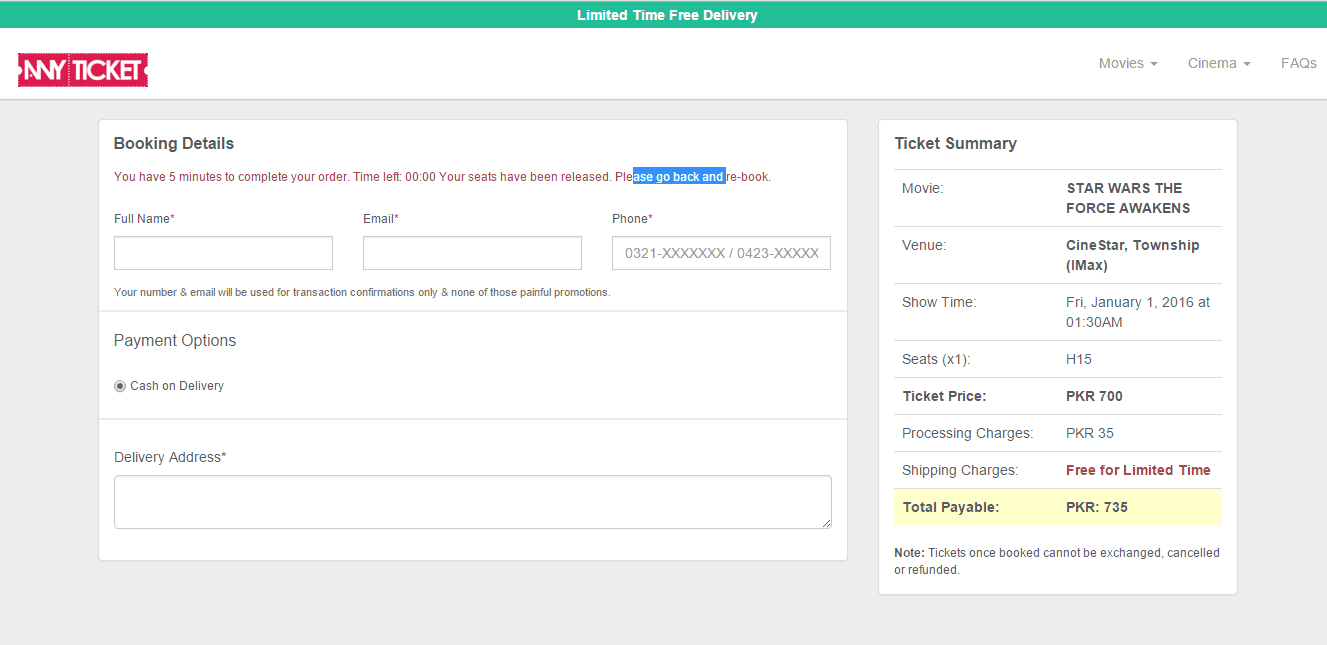Viewport: 1327px width, 645px height.
Task: Click inside the Email input field
Action: pos(471,253)
